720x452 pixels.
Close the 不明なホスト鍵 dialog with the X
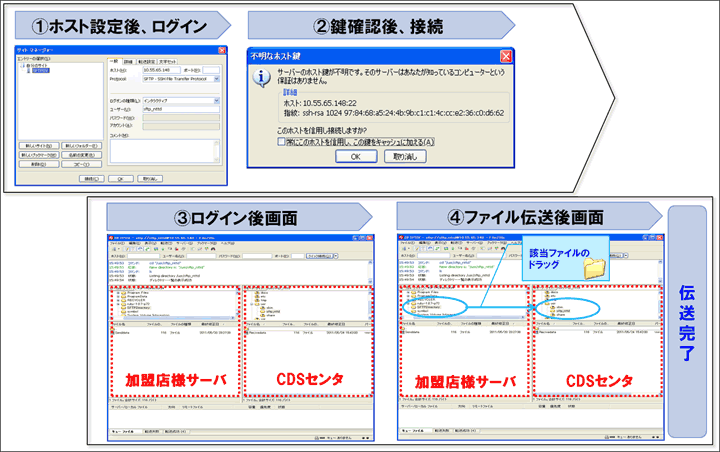tap(506, 55)
